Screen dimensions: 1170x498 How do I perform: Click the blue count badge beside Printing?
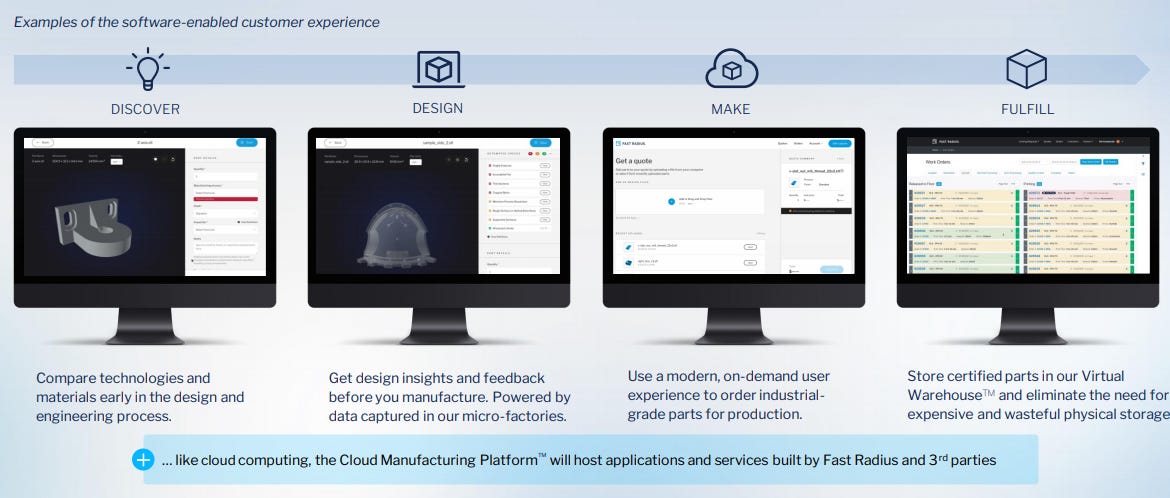pyautogui.click(x=1039, y=184)
